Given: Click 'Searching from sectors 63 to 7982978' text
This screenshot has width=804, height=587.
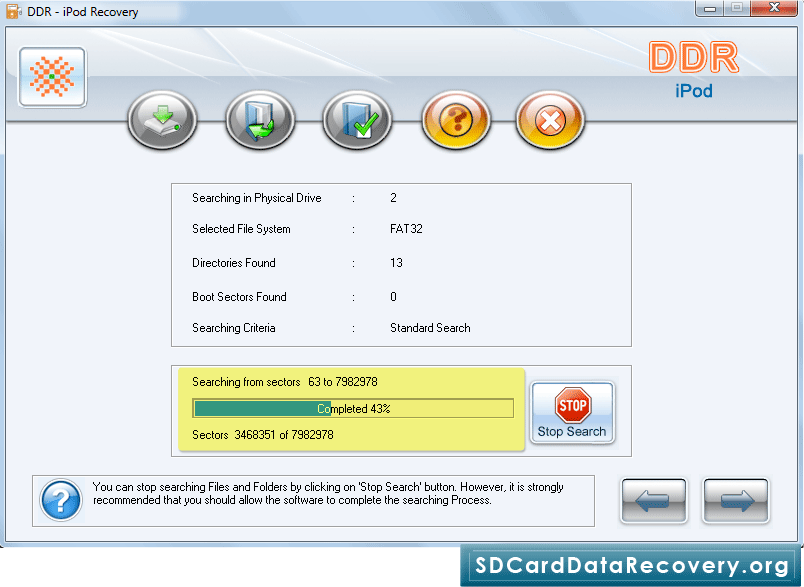Looking at the screenshot, I should [x=285, y=382].
